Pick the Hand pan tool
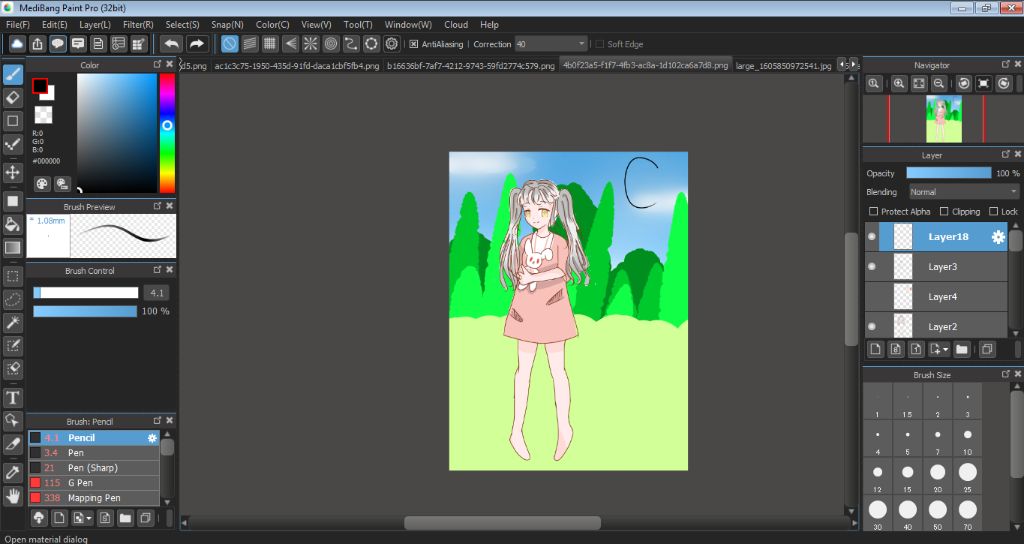This screenshot has width=1024, height=544. coord(13,495)
